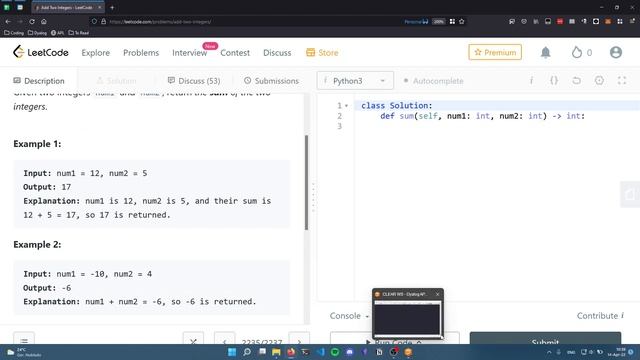640x360 pixels.
Task: Open the Discuss nav link
Action: click(x=277, y=53)
